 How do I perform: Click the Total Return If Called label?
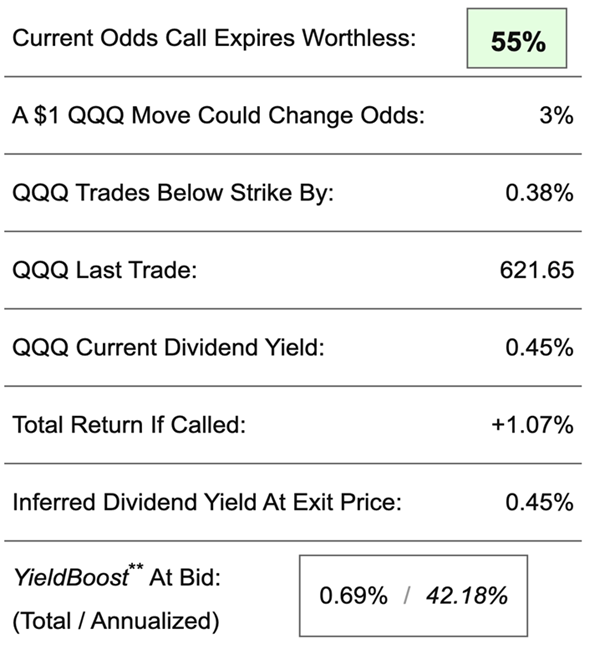pyautogui.click(x=129, y=424)
